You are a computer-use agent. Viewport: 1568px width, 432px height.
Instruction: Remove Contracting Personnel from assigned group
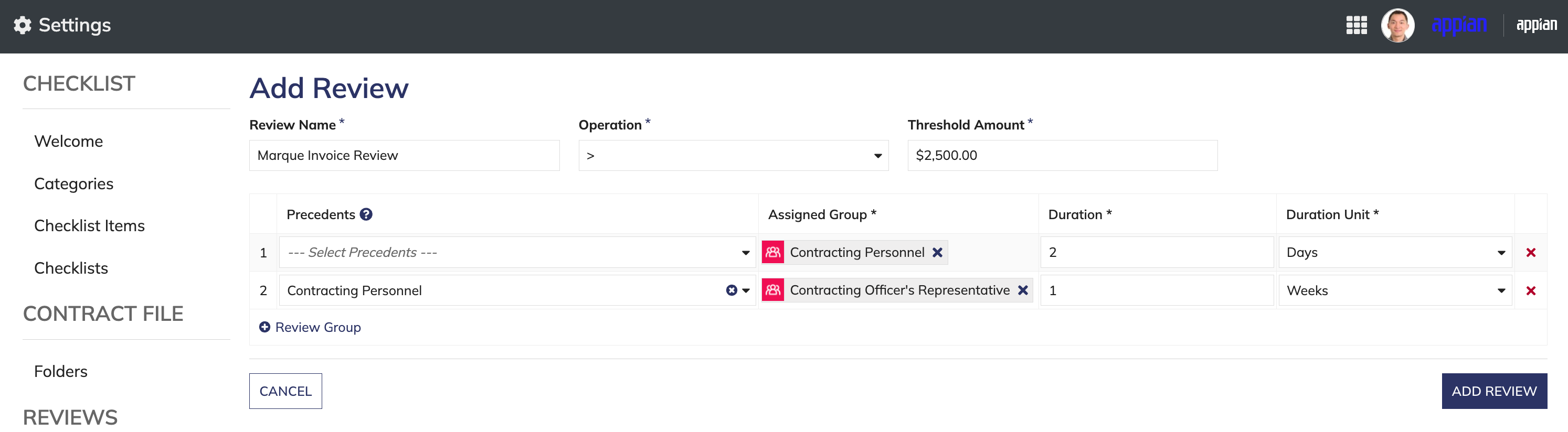[x=937, y=252]
